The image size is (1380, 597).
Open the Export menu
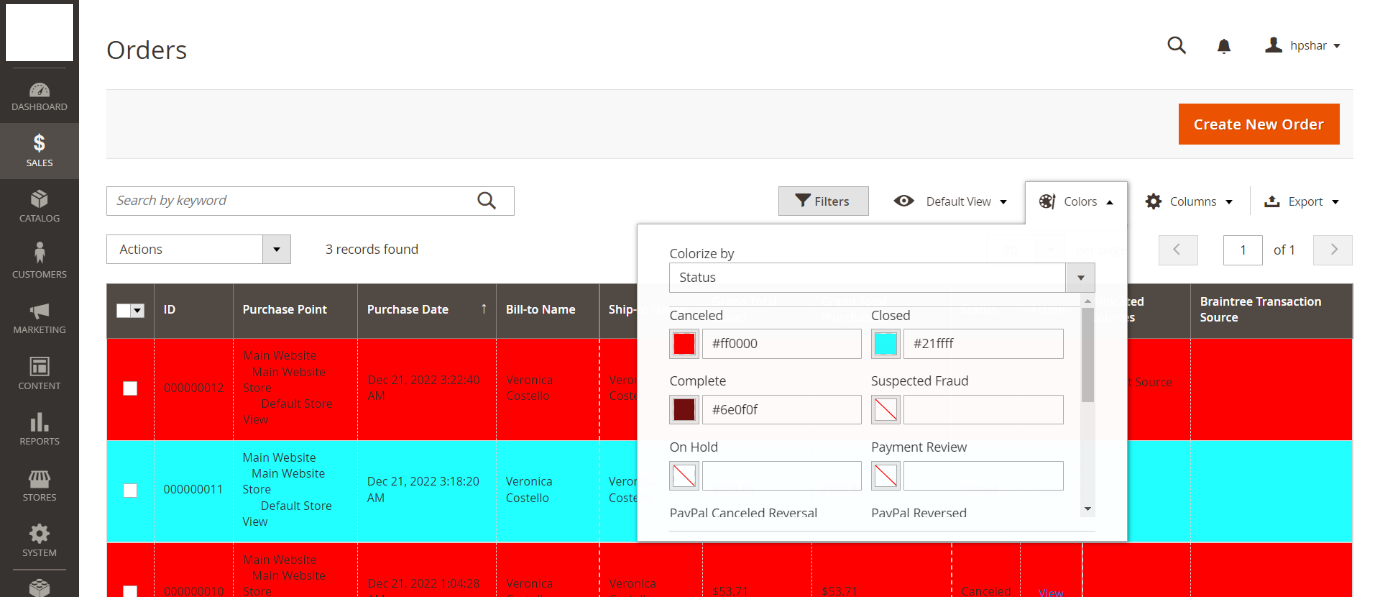coord(1300,201)
